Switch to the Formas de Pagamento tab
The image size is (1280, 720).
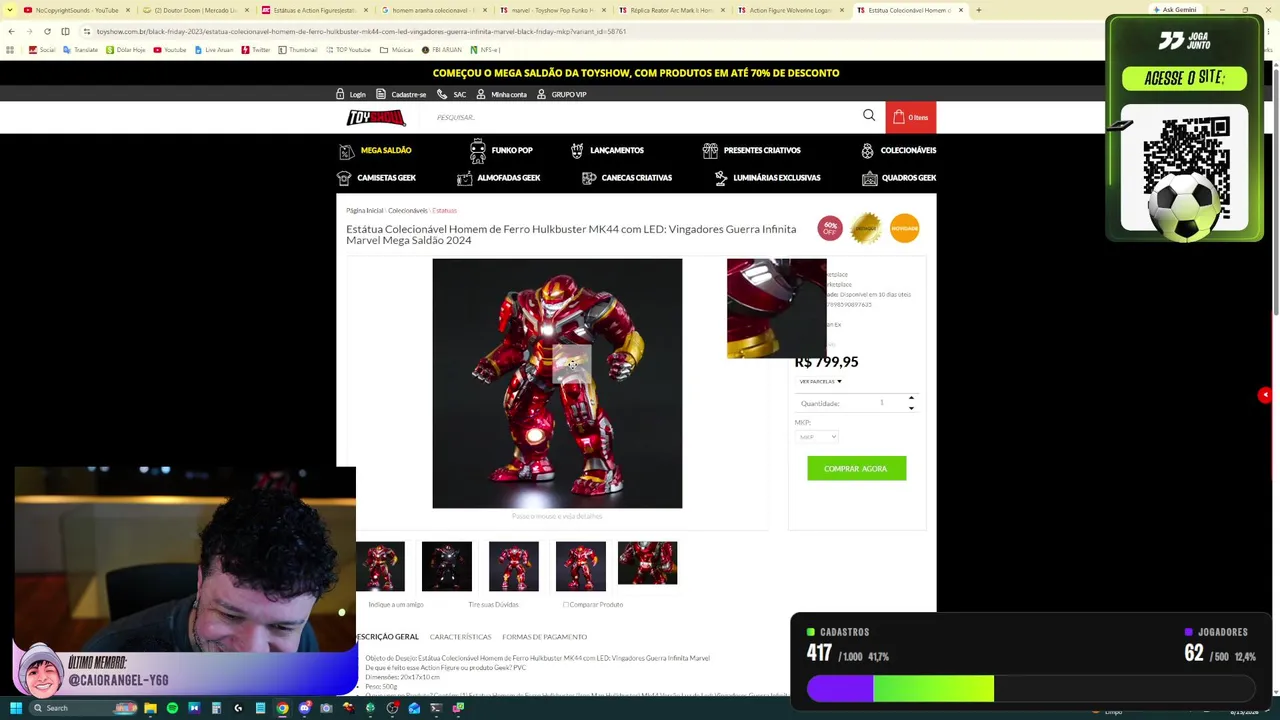544,637
